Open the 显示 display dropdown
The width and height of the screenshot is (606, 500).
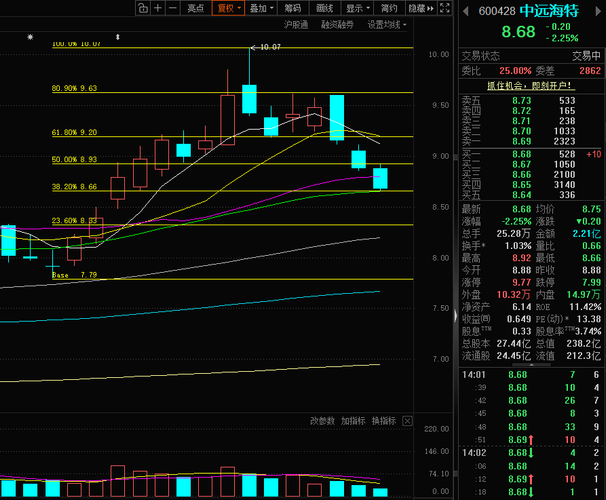click(357, 8)
